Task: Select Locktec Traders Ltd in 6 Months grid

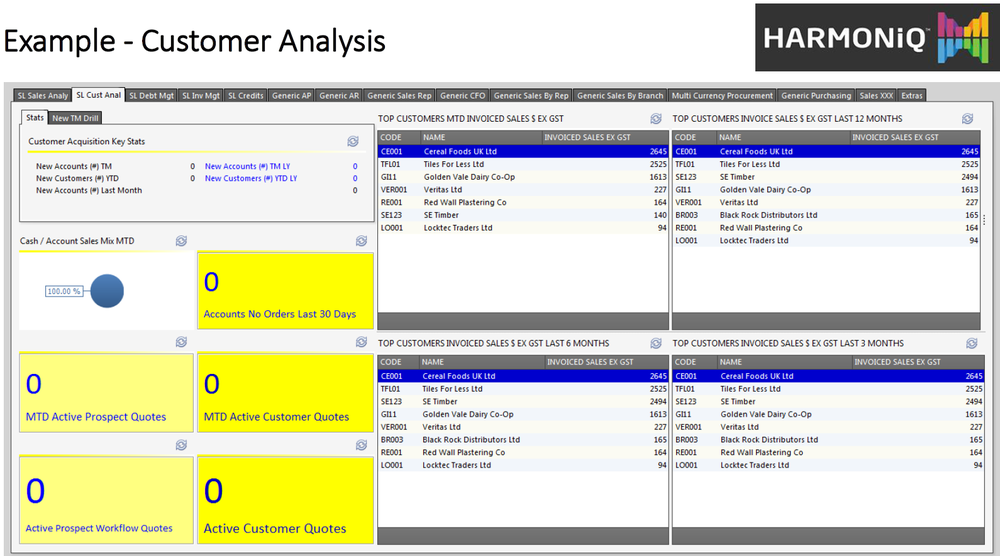Action: pyautogui.click(x=523, y=465)
